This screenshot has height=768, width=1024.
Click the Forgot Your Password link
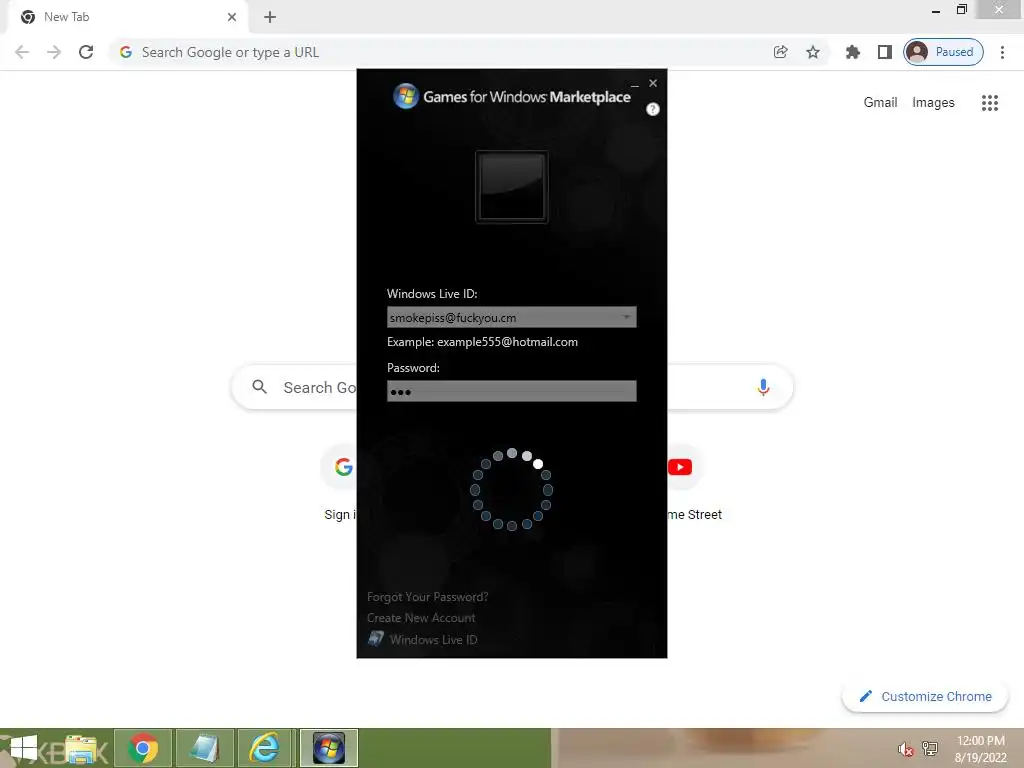tap(427, 597)
